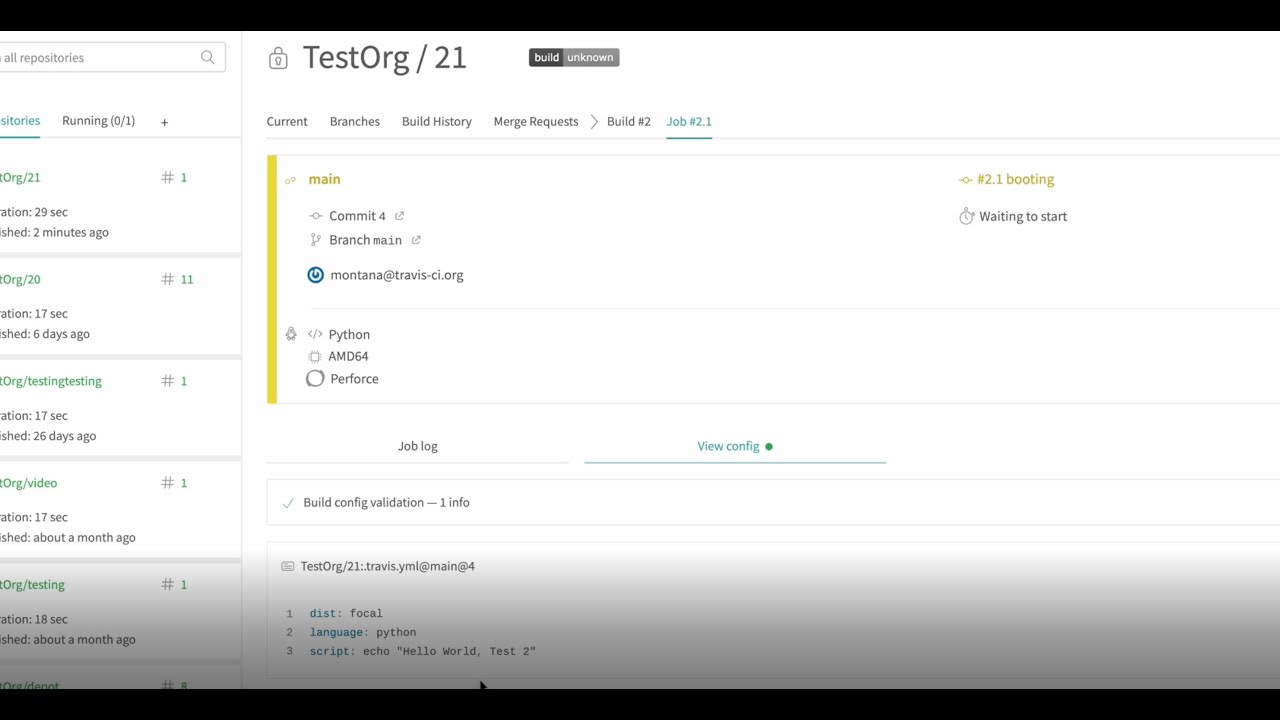Click the TestOrg / 21 page title
The height and width of the screenshot is (720, 1280).
tap(385, 58)
